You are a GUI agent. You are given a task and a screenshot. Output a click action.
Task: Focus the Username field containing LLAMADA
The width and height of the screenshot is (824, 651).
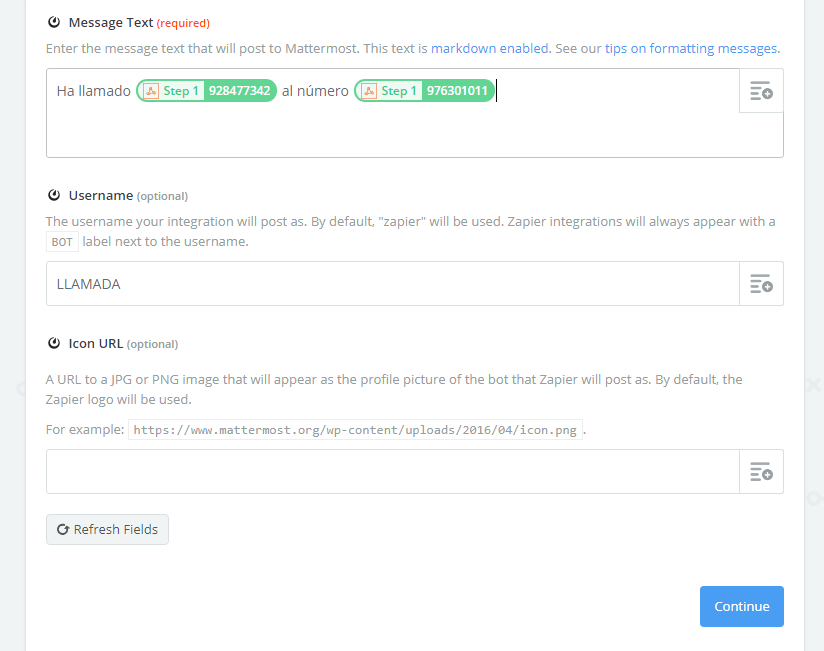pos(393,284)
